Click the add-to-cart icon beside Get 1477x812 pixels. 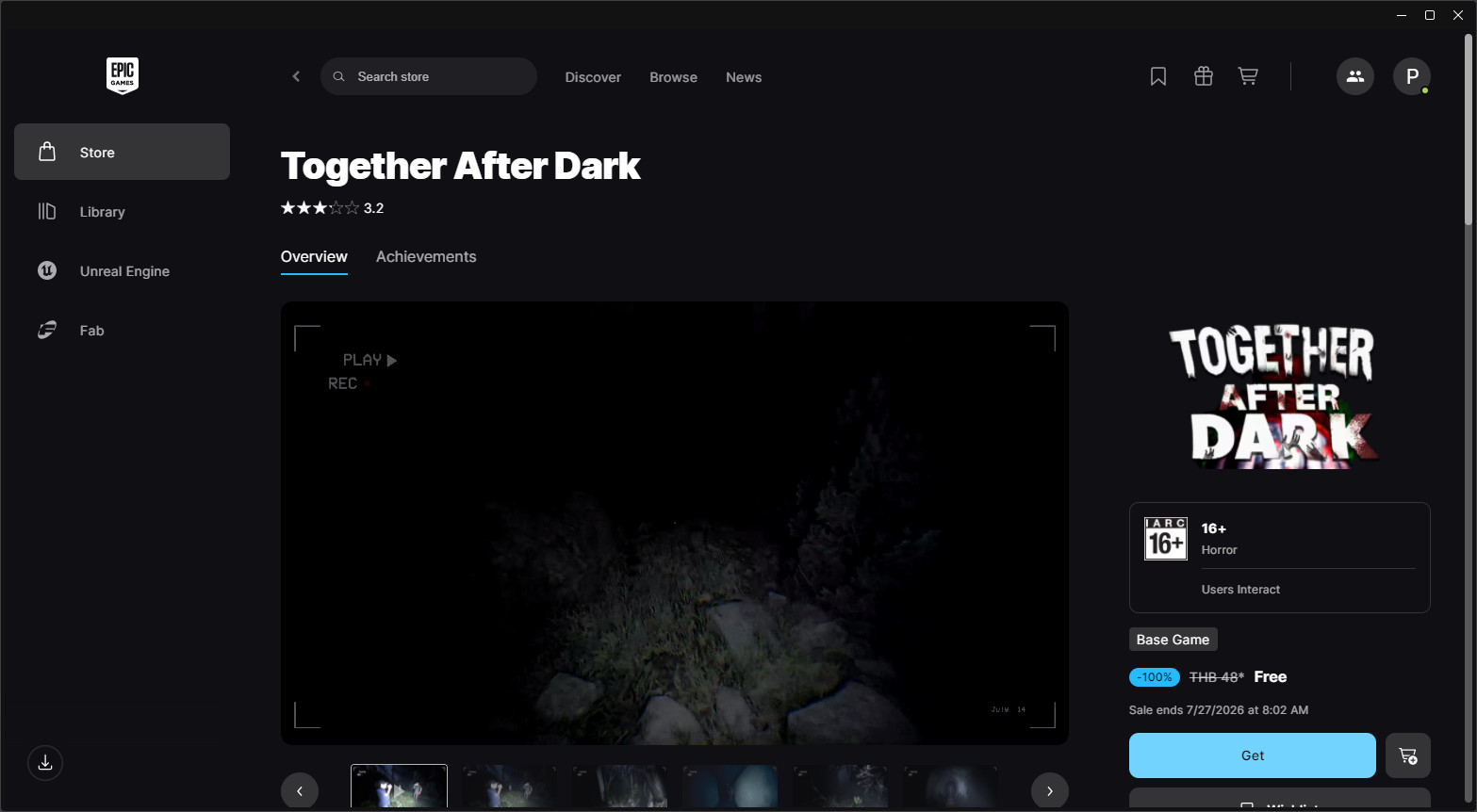tap(1408, 755)
